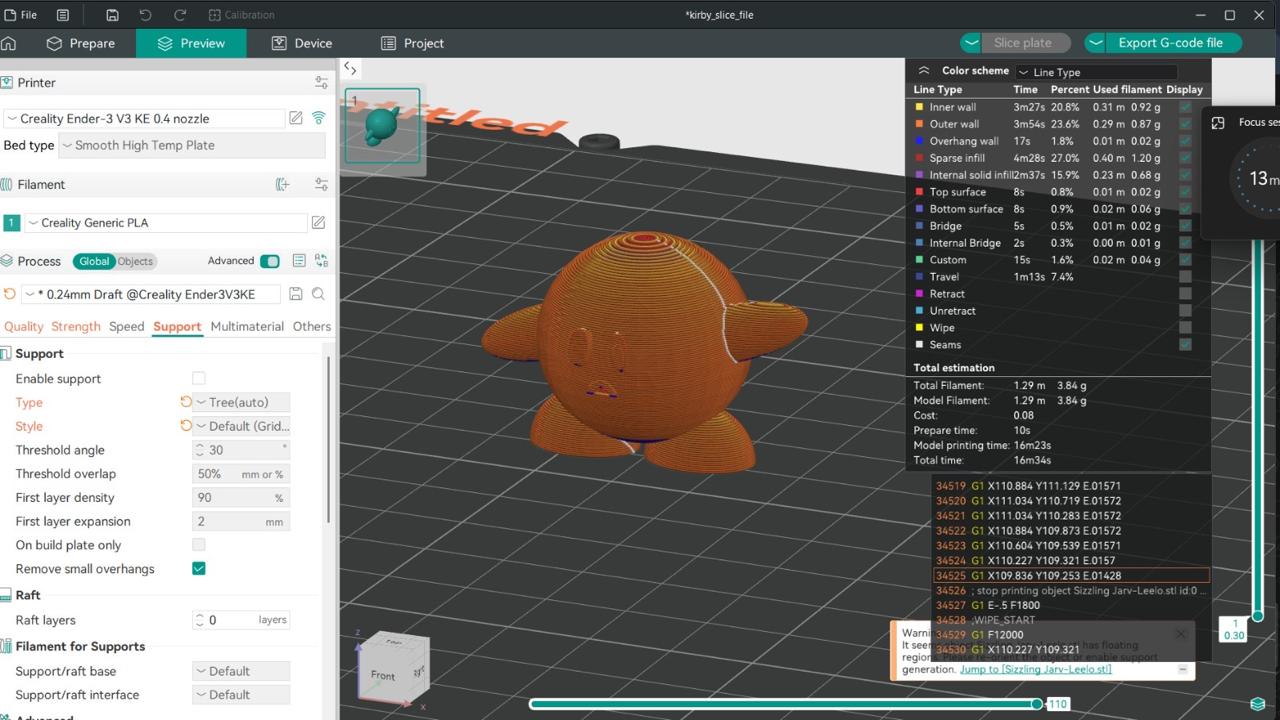Open the Quality settings tab
The height and width of the screenshot is (720, 1280).
pyautogui.click(x=24, y=326)
